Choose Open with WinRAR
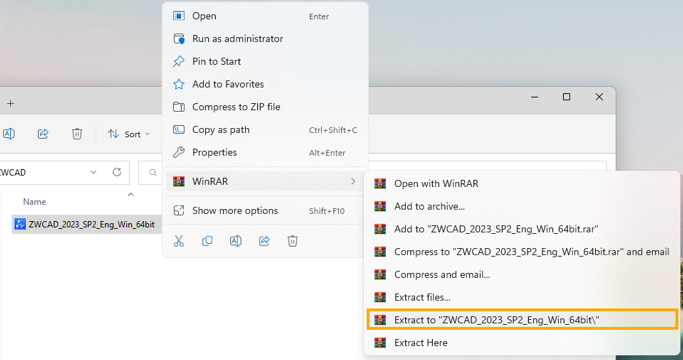Viewport: 683px width, 360px height. point(522,183)
